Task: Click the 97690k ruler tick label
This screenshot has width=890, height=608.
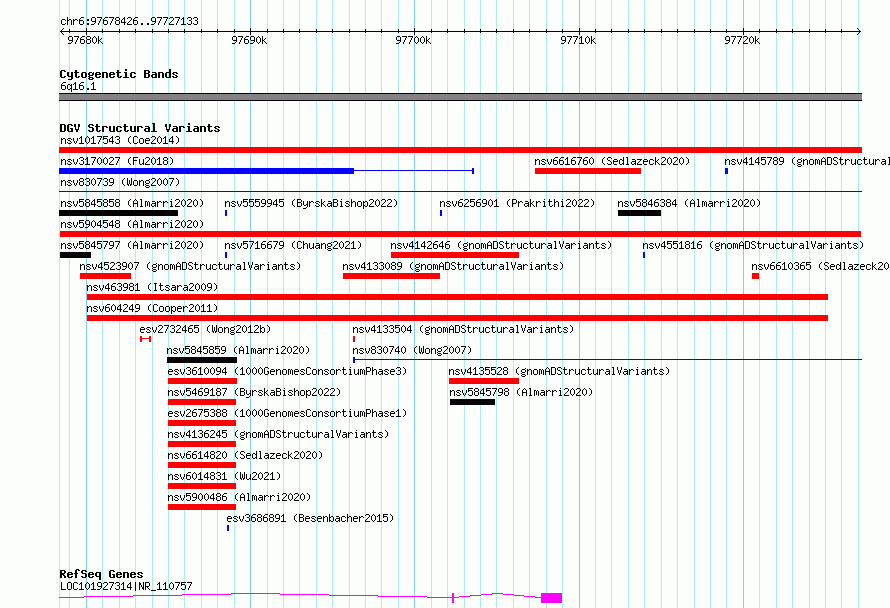Action: [x=249, y=40]
